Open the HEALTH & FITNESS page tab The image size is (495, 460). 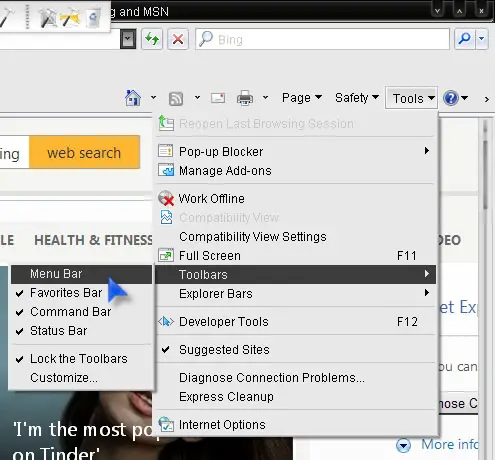pos(93,240)
